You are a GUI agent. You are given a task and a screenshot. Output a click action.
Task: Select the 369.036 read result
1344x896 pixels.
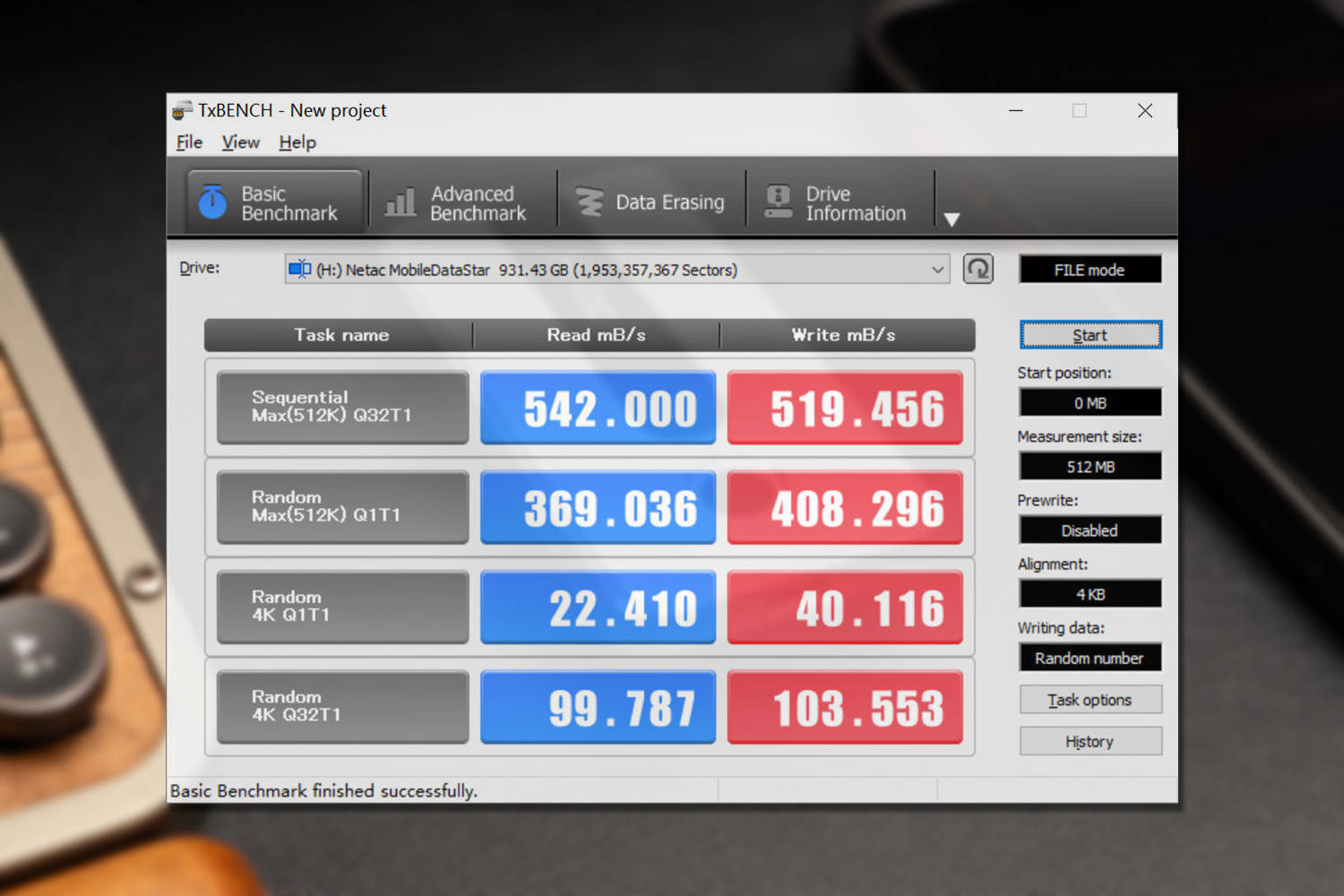click(599, 507)
